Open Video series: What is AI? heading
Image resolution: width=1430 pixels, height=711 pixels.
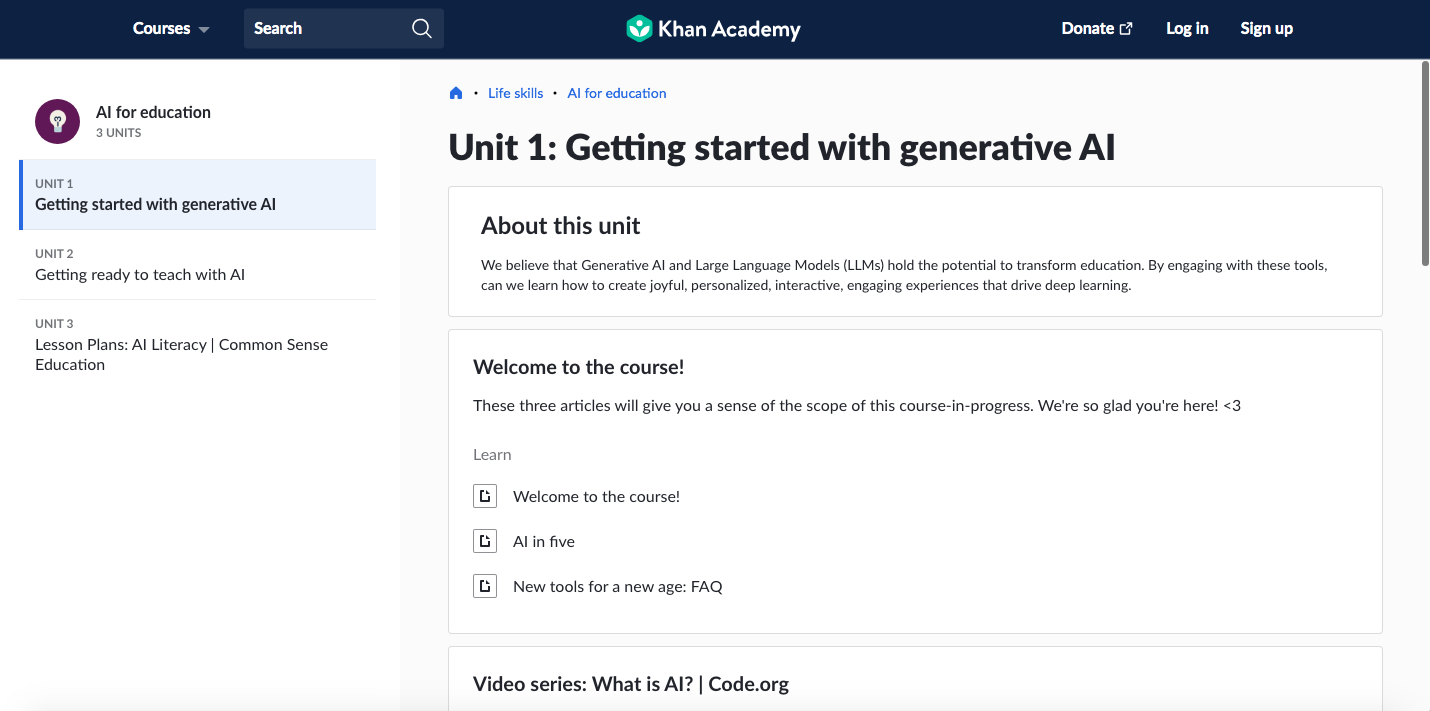pos(631,684)
